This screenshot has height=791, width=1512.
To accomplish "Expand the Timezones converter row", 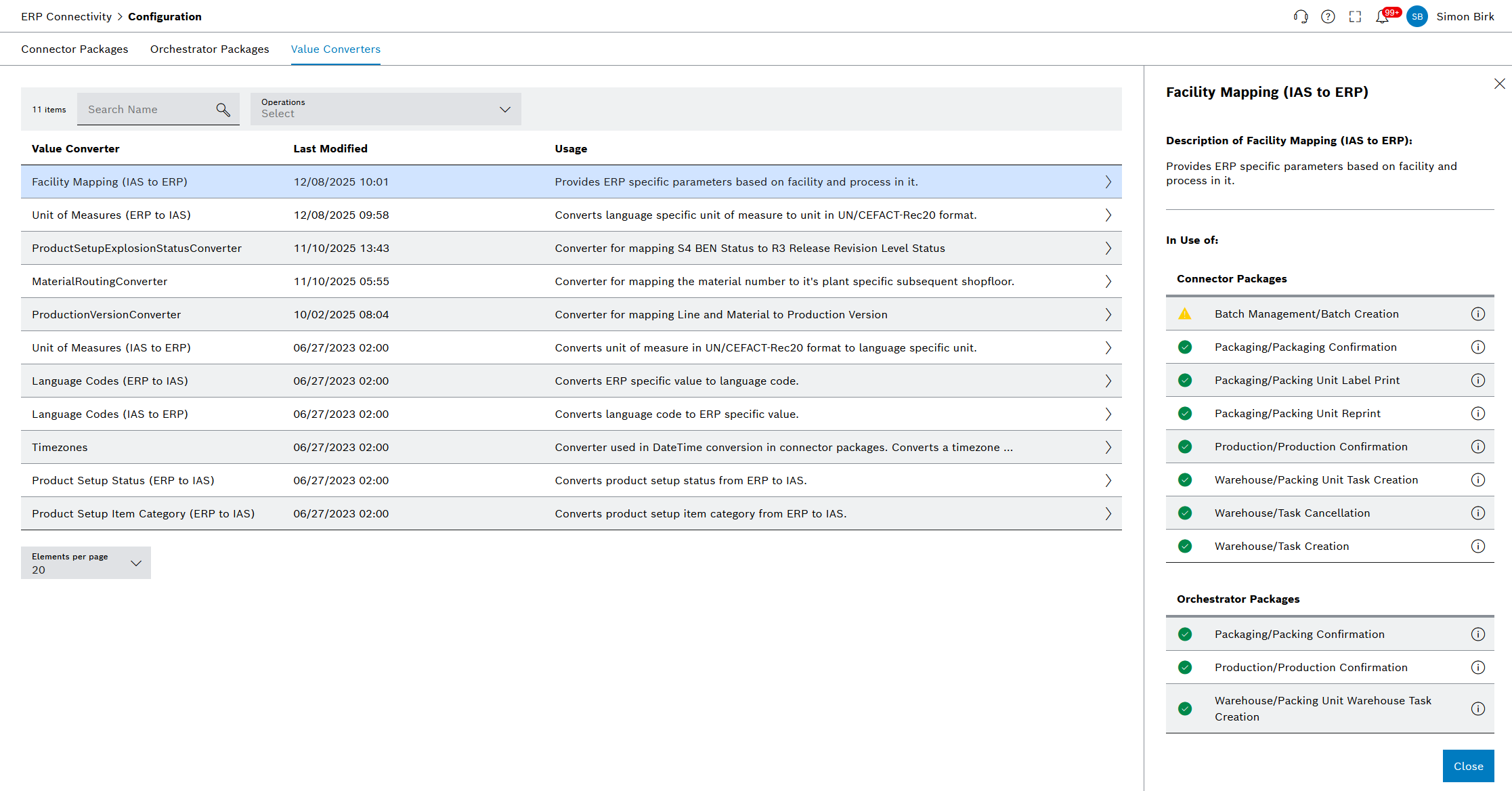I will pos(1108,447).
